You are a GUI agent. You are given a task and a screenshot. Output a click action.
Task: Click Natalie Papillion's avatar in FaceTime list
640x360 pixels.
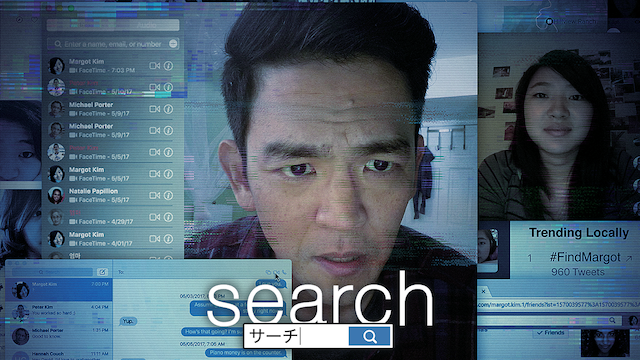[56, 196]
